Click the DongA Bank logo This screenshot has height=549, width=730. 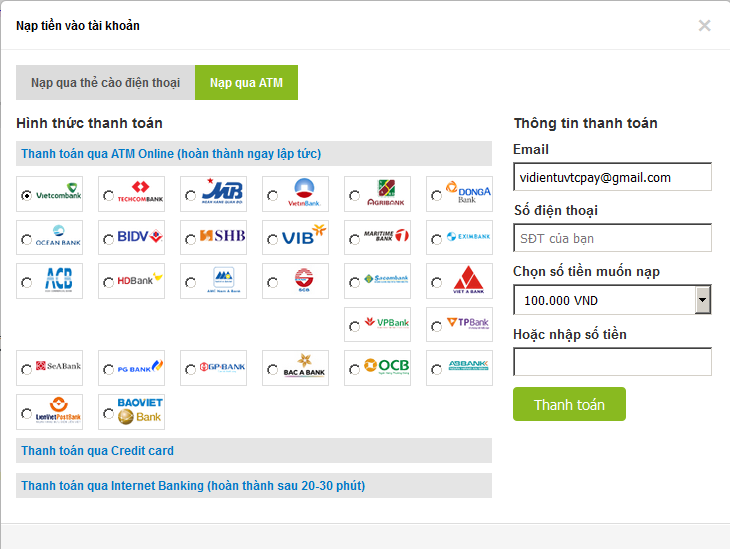468,192
